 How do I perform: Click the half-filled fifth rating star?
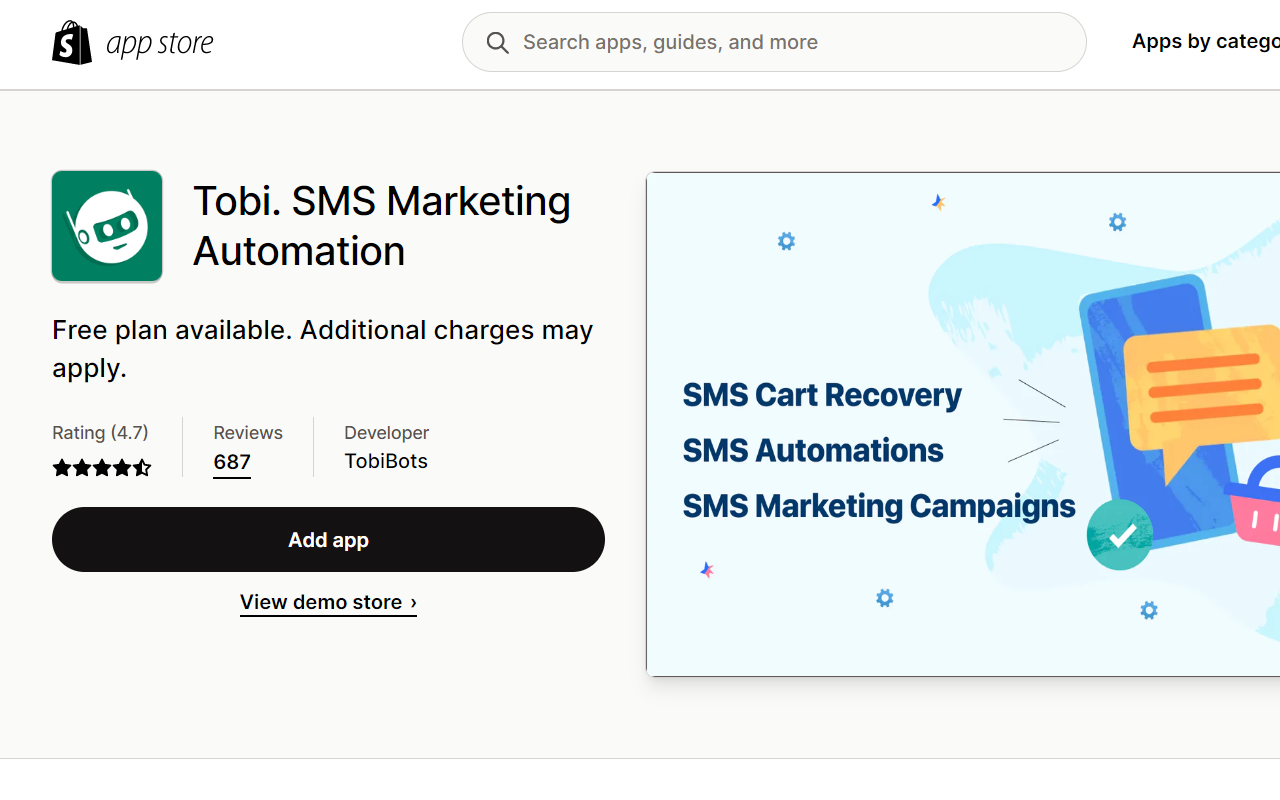[x=144, y=467]
